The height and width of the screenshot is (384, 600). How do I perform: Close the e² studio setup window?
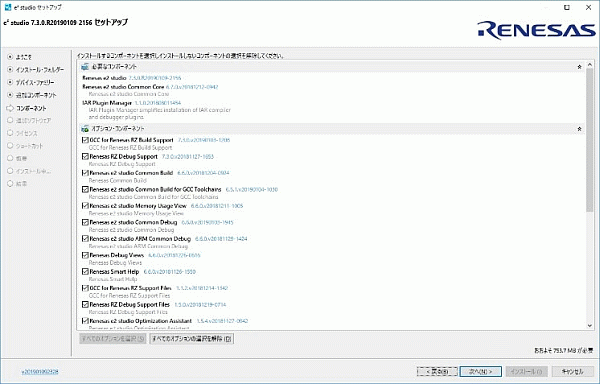pos(589,7)
